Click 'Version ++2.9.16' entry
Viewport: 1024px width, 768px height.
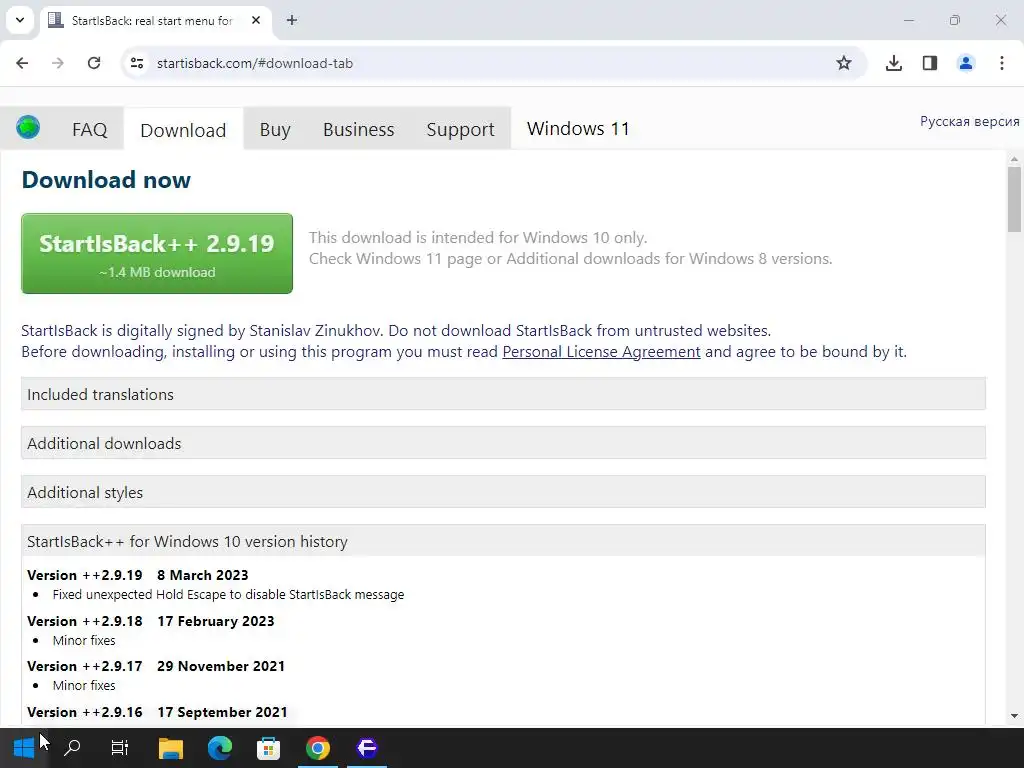pyautogui.click(x=85, y=712)
